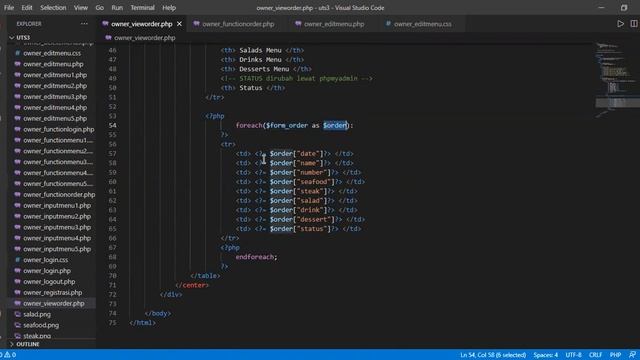Click the "seafood" string on line 60
640x360 pixels.
pos(315,182)
